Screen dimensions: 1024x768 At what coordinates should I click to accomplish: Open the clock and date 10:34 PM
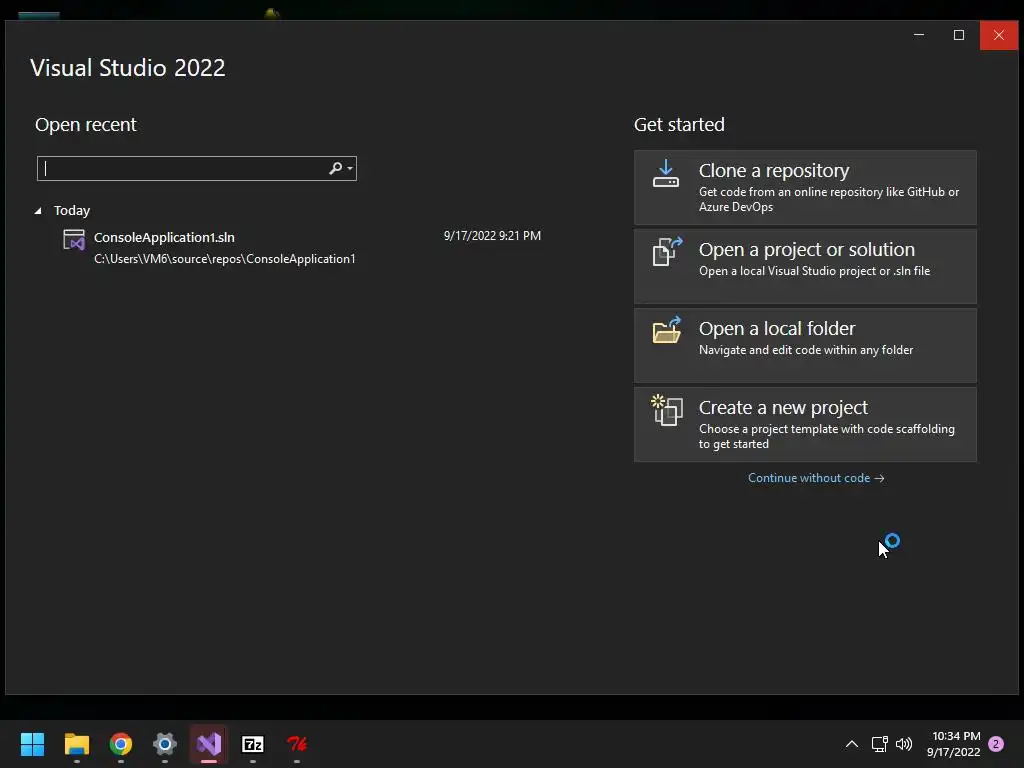pyautogui.click(x=953, y=744)
